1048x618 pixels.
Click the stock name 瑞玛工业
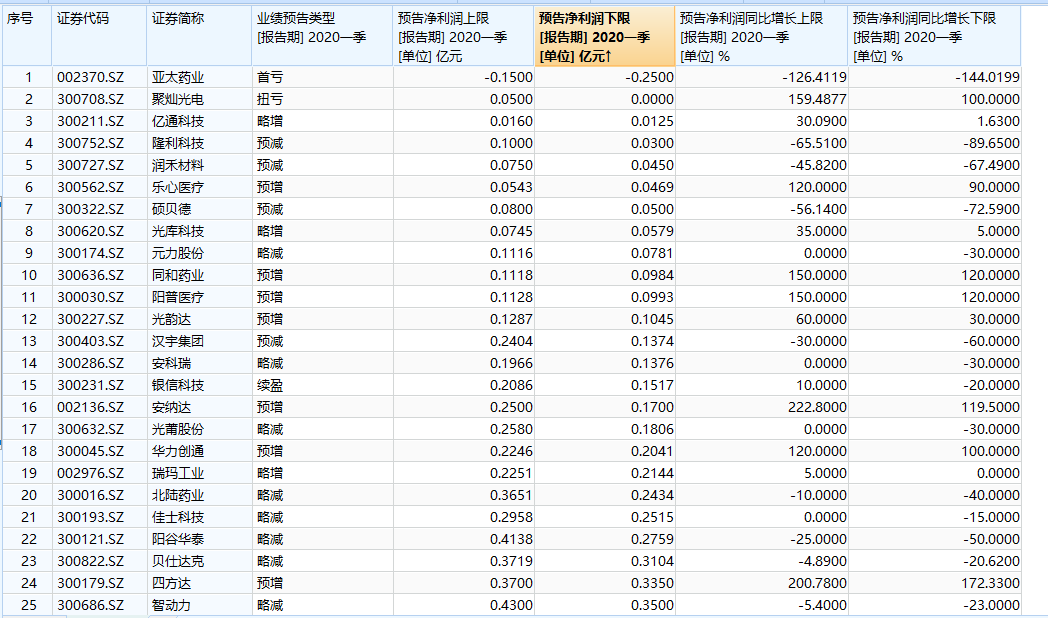point(178,474)
